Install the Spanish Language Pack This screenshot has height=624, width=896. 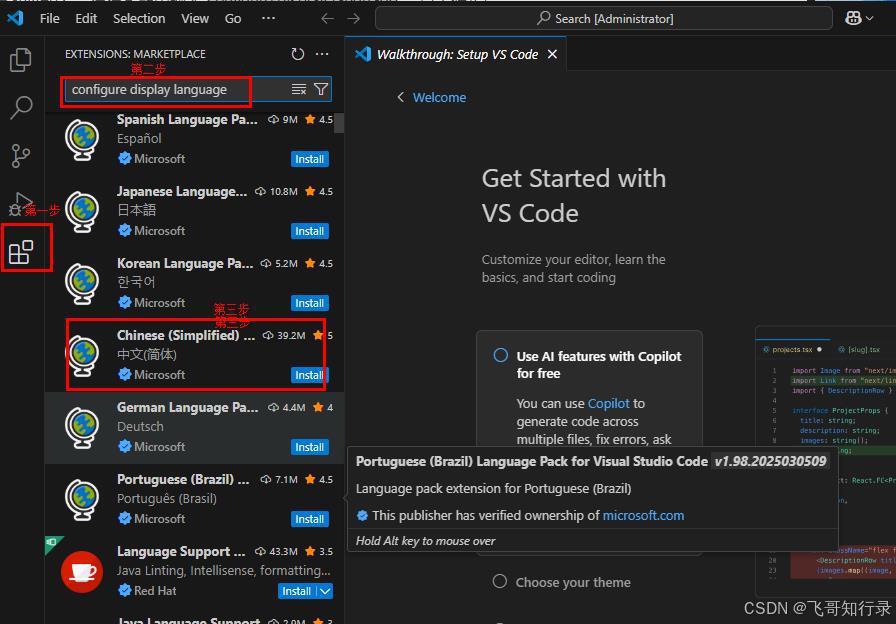click(310, 159)
